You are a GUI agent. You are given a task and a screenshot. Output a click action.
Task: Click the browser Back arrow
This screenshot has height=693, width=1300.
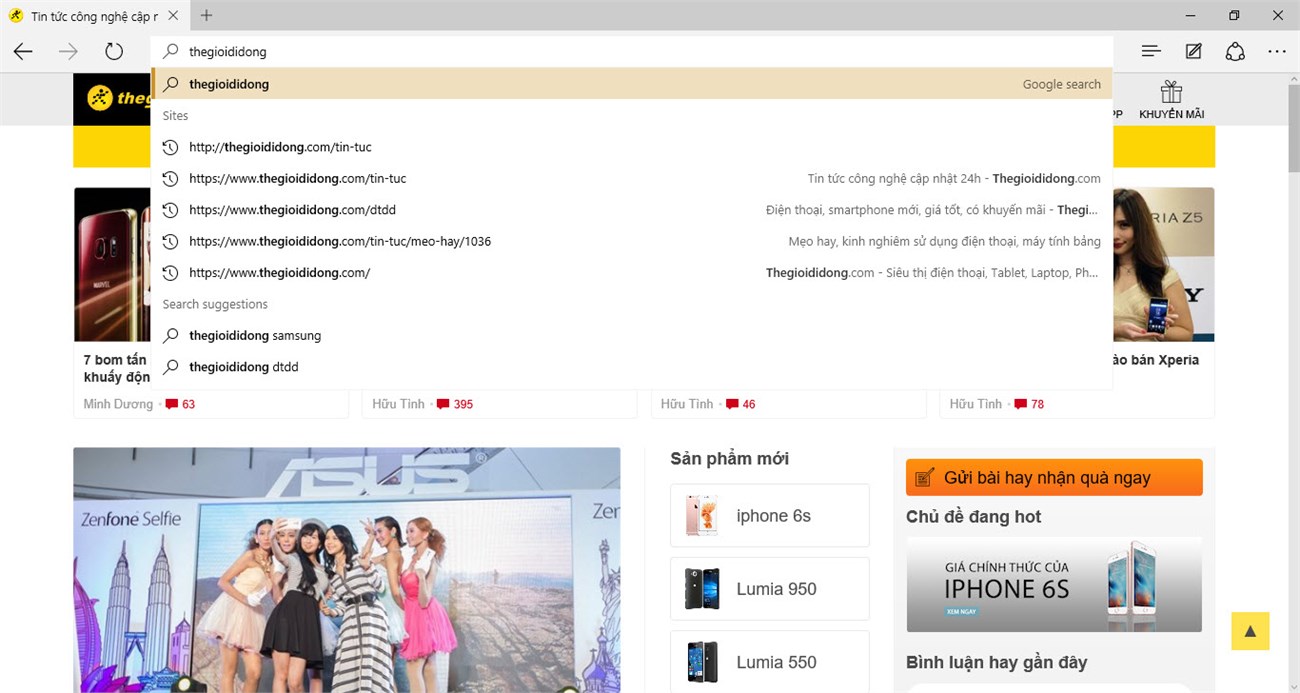[23, 51]
